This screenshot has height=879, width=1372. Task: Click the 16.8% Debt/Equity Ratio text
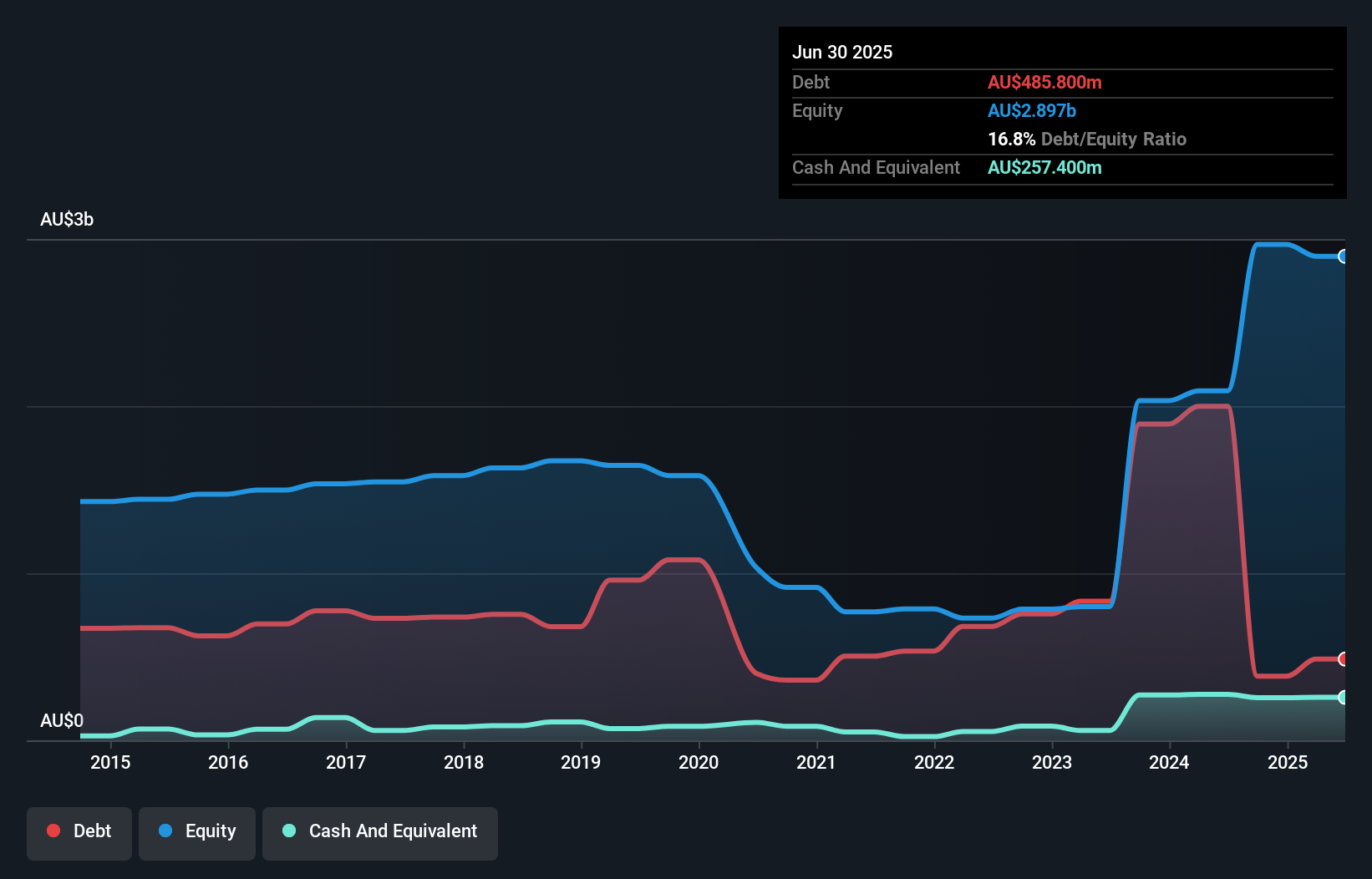[1087, 139]
